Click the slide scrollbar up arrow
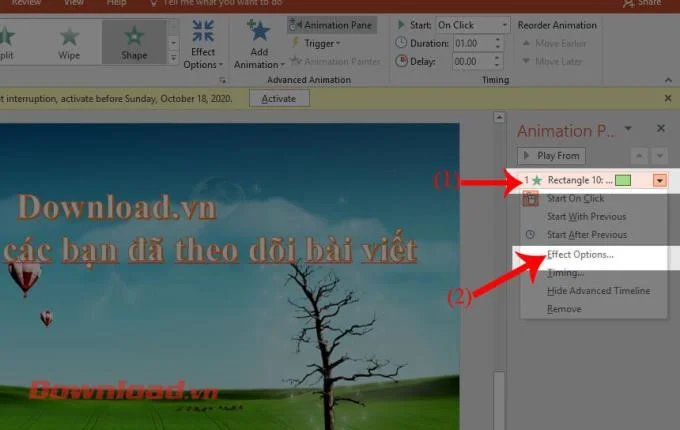This screenshot has width=680, height=430. pyautogui.click(x=499, y=117)
